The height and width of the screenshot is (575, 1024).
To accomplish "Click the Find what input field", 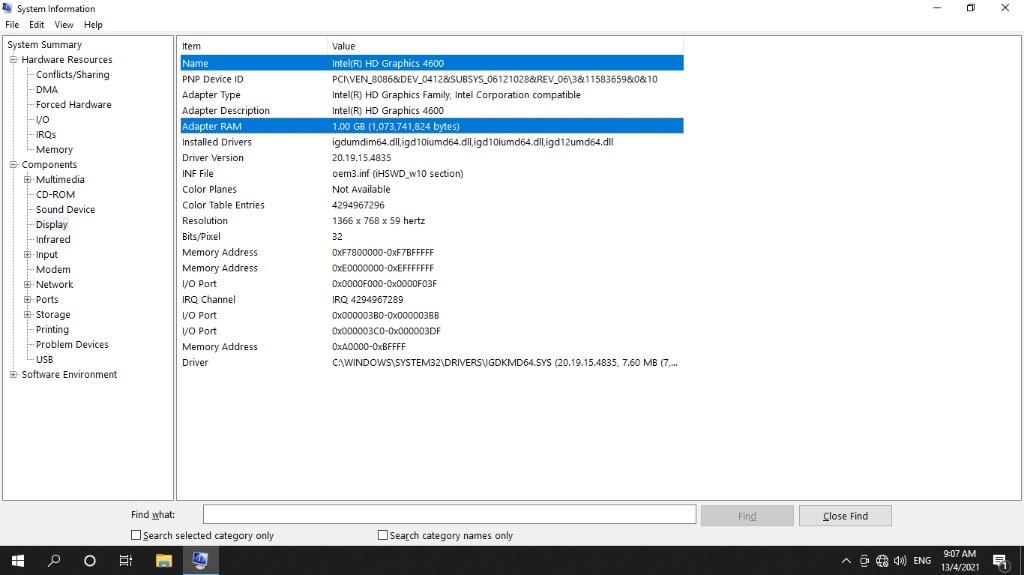I will pos(449,514).
